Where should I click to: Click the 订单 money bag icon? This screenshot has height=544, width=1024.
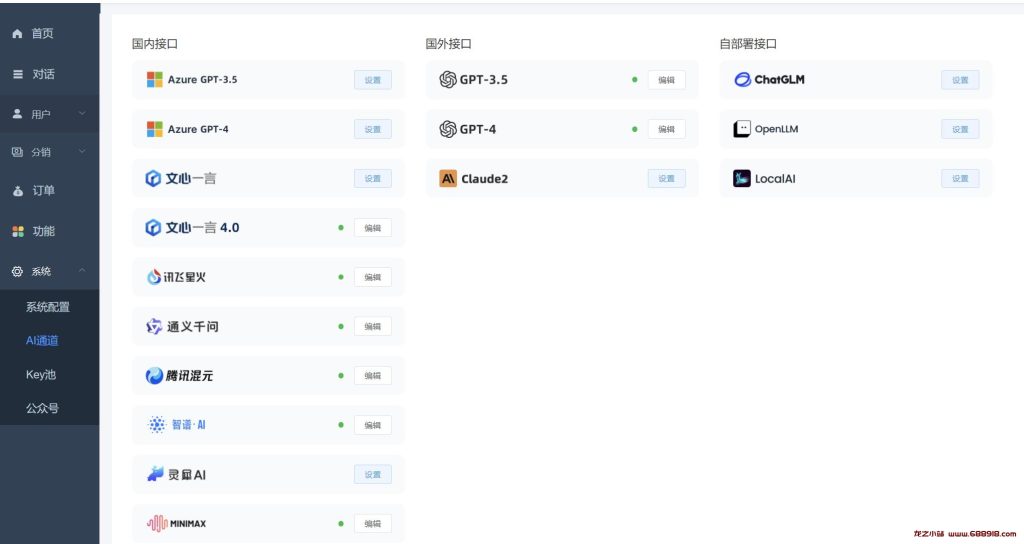tap(18, 191)
